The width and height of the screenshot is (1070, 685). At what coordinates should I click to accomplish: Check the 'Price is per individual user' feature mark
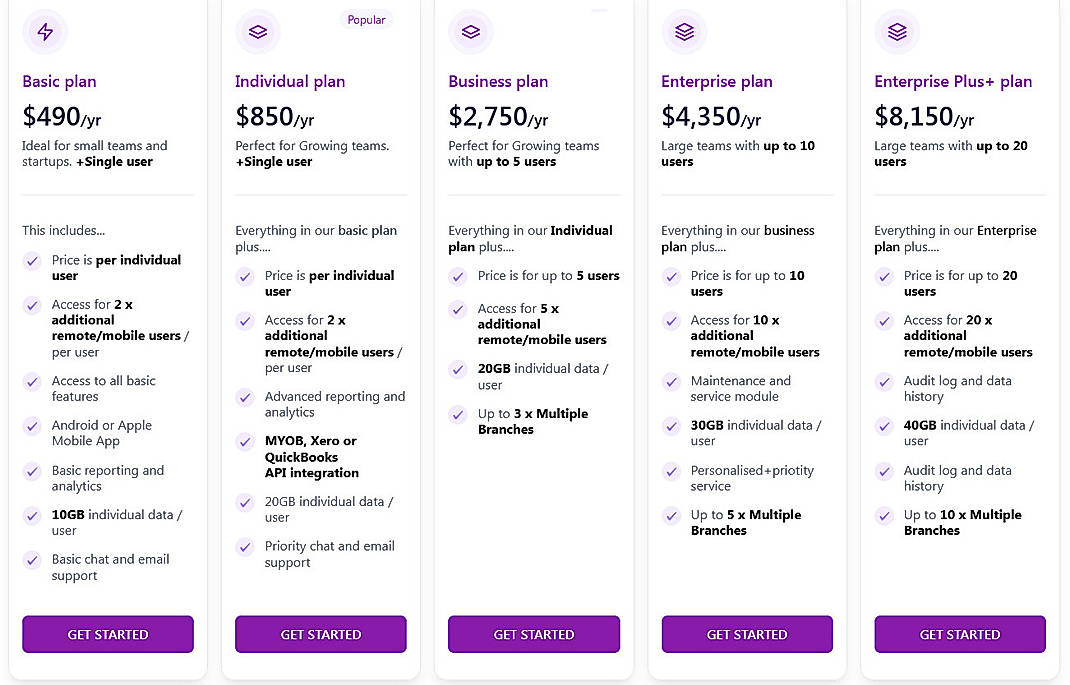(x=32, y=259)
